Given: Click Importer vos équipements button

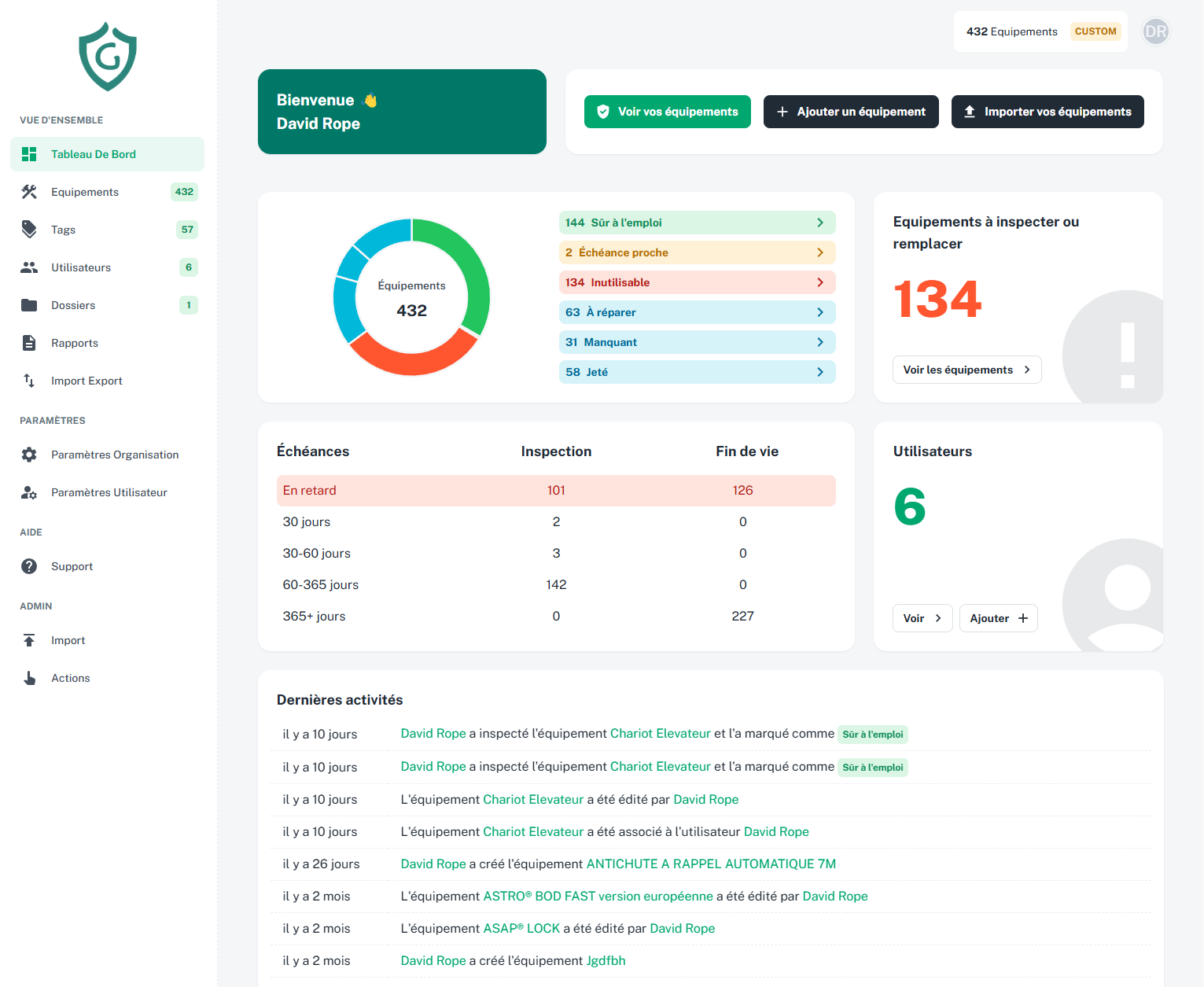Looking at the screenshot, I should (1048, 112).
